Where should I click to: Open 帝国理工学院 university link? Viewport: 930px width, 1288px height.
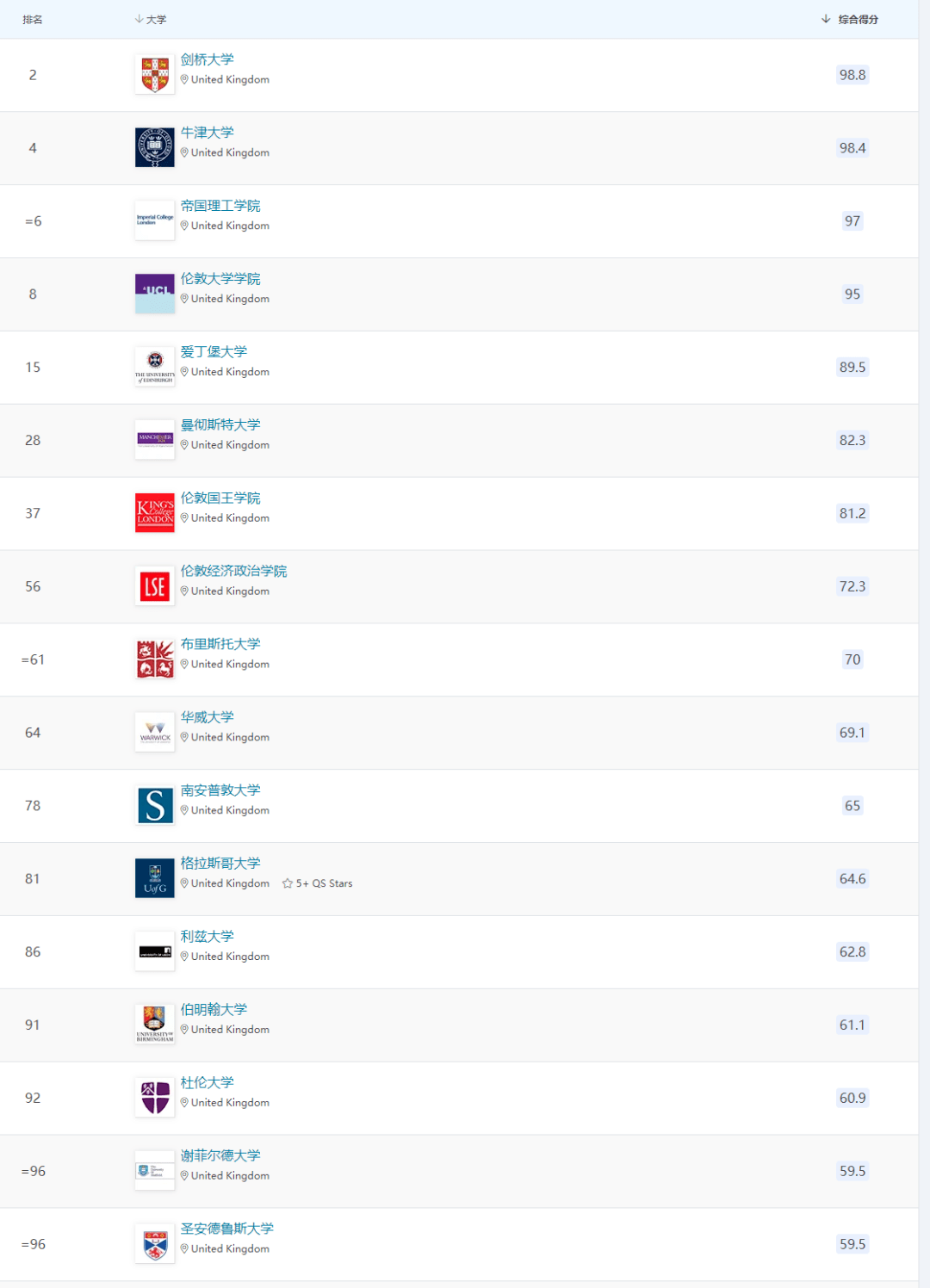tap(220, 206)
